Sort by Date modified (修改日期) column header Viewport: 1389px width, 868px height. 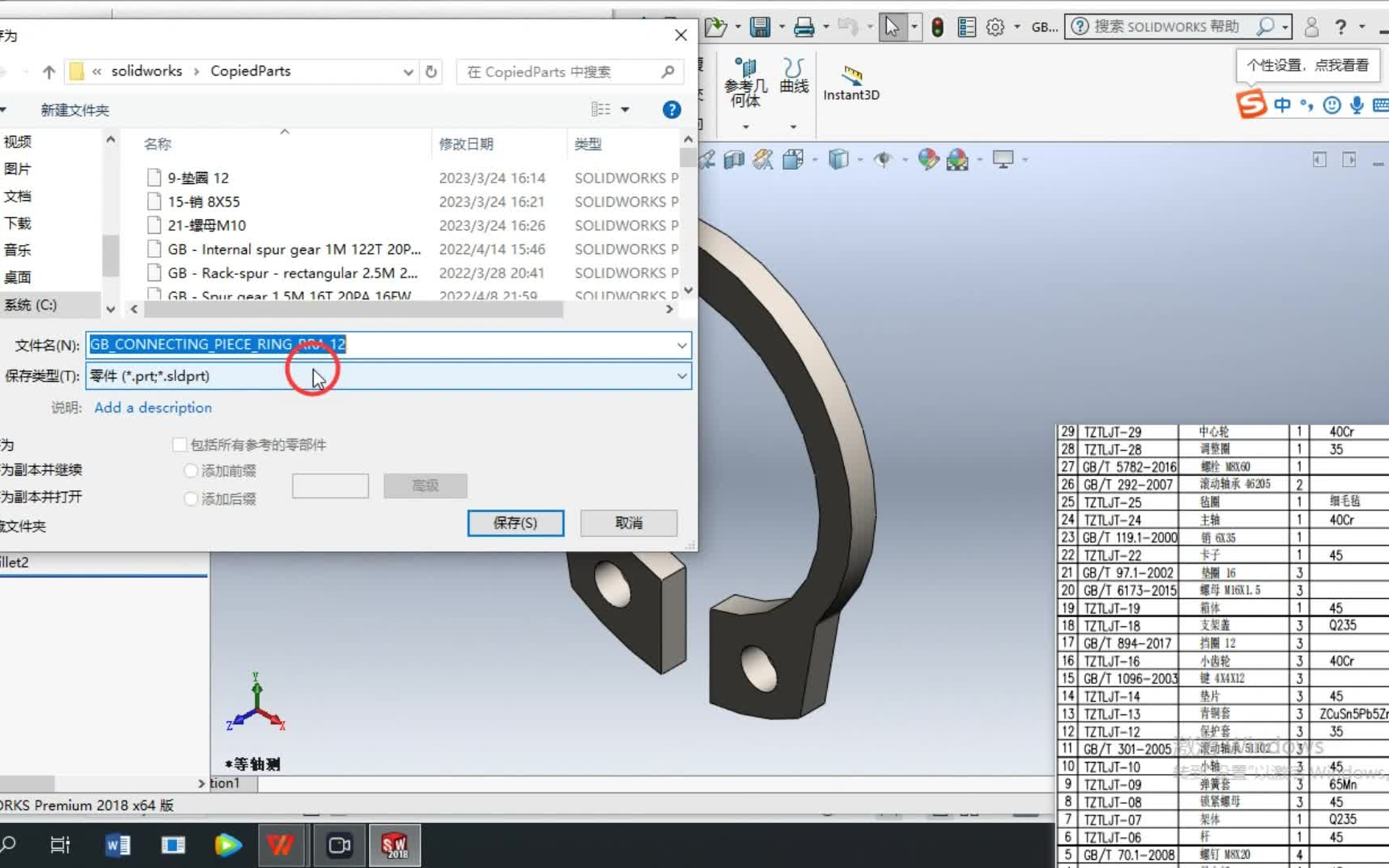466,144
